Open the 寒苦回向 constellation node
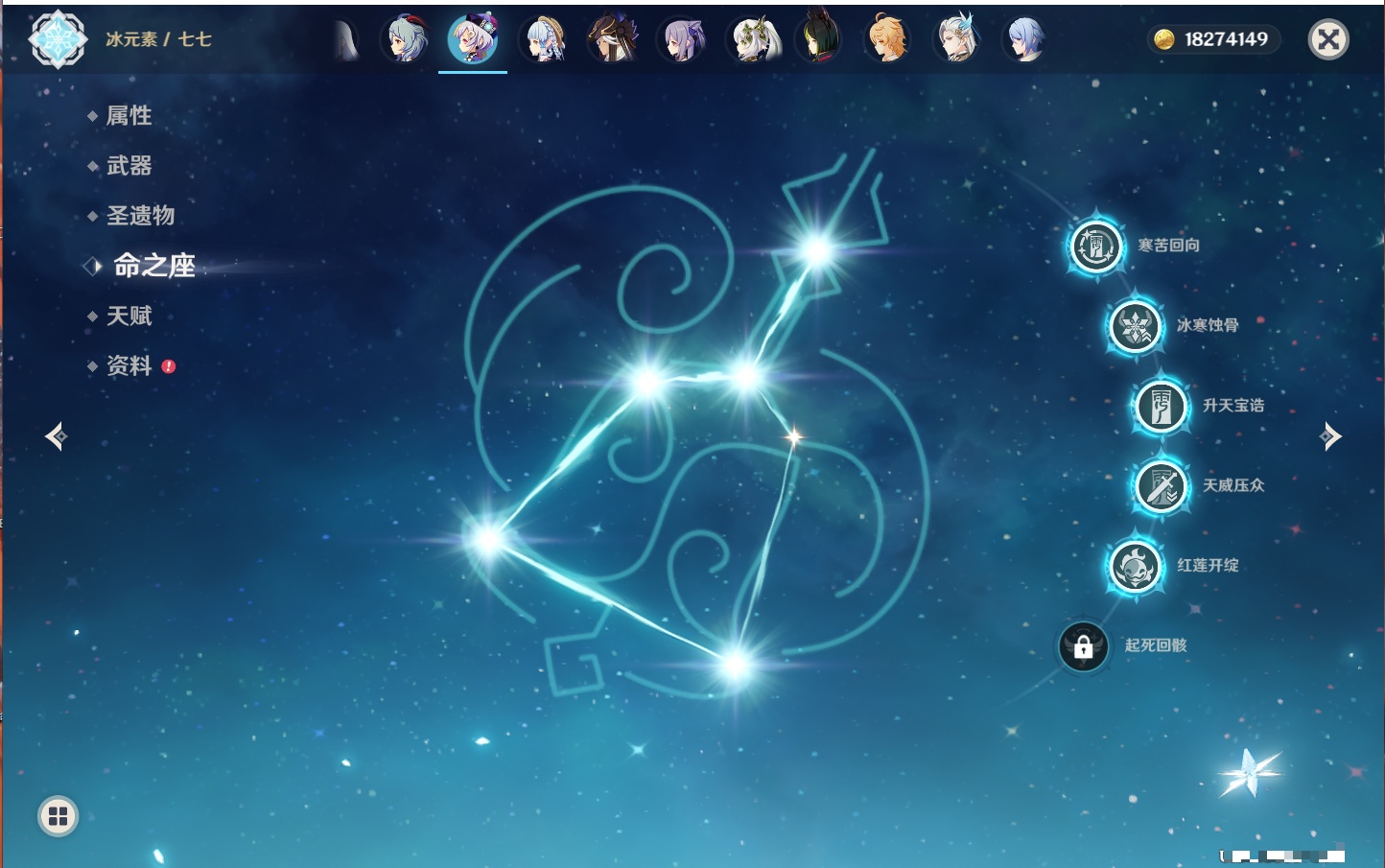 [1095, 246]
